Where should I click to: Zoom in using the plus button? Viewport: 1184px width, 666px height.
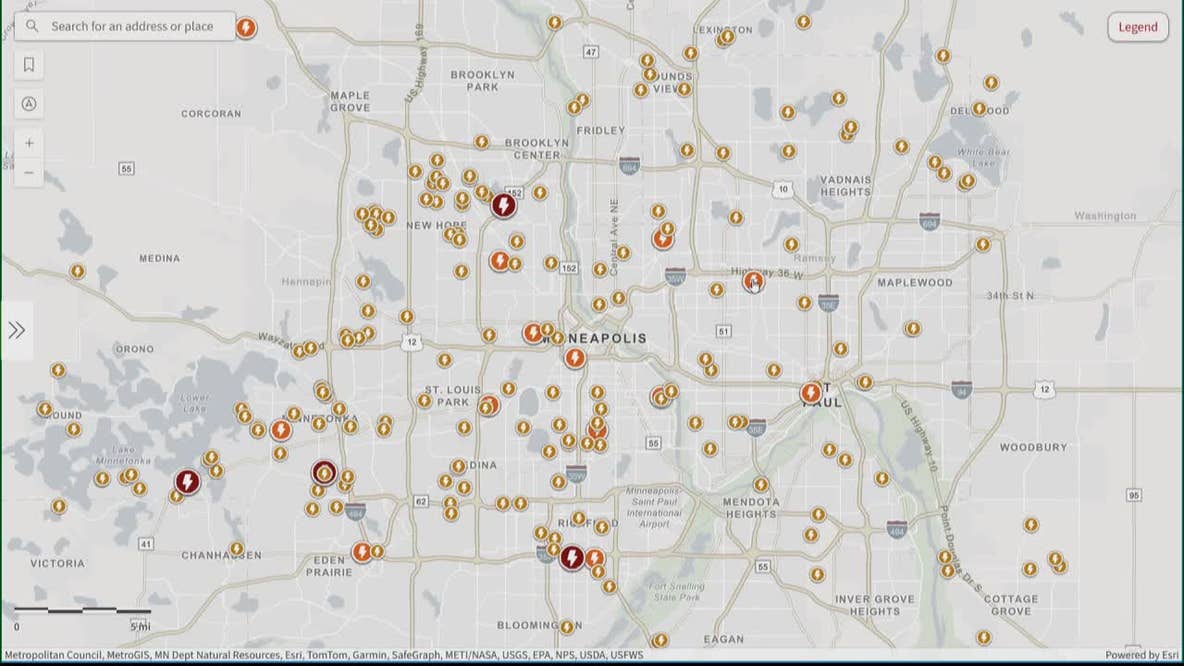pyautogui.click(x=29, y=142)
